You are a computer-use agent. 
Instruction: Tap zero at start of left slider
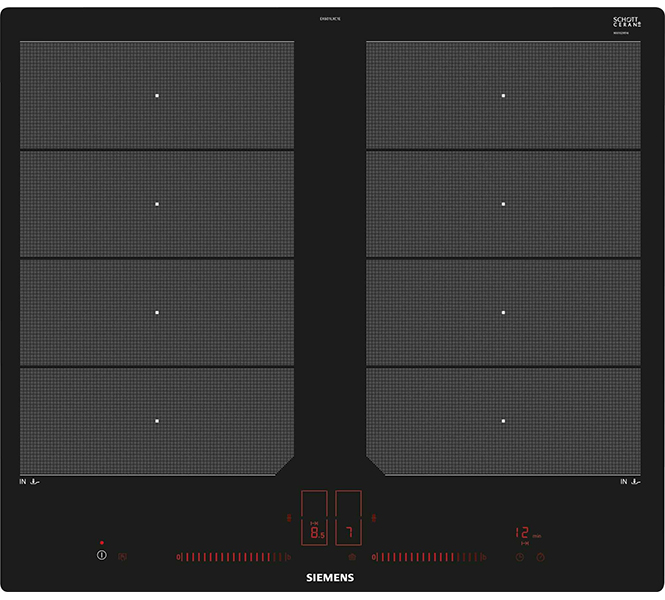(179, 556)
